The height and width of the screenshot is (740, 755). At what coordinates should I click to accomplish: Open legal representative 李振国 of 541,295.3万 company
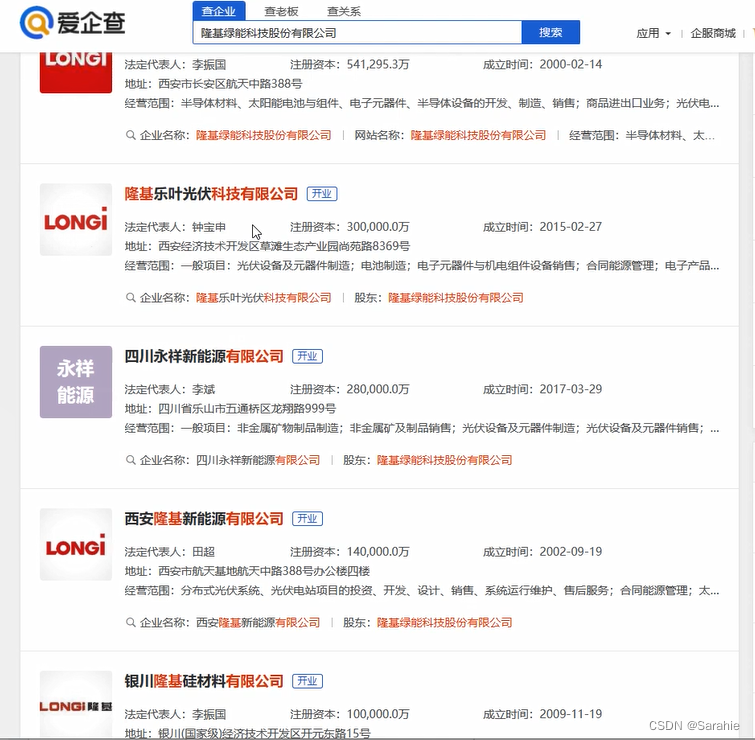[x=208, y=65]
